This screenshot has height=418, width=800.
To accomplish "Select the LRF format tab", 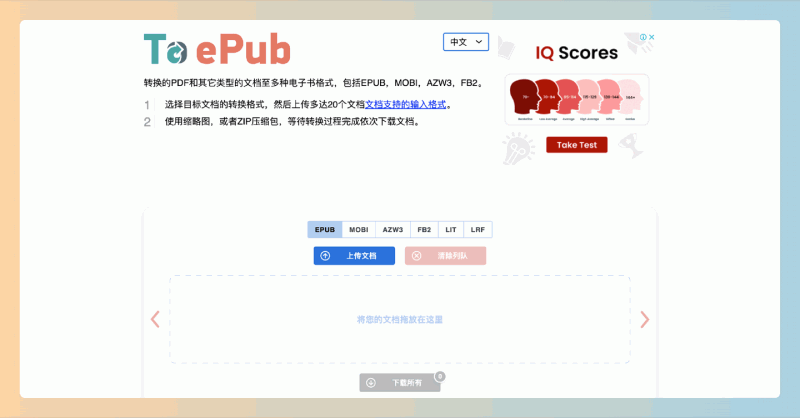I will pyautogui.click(x=478, y=230).
